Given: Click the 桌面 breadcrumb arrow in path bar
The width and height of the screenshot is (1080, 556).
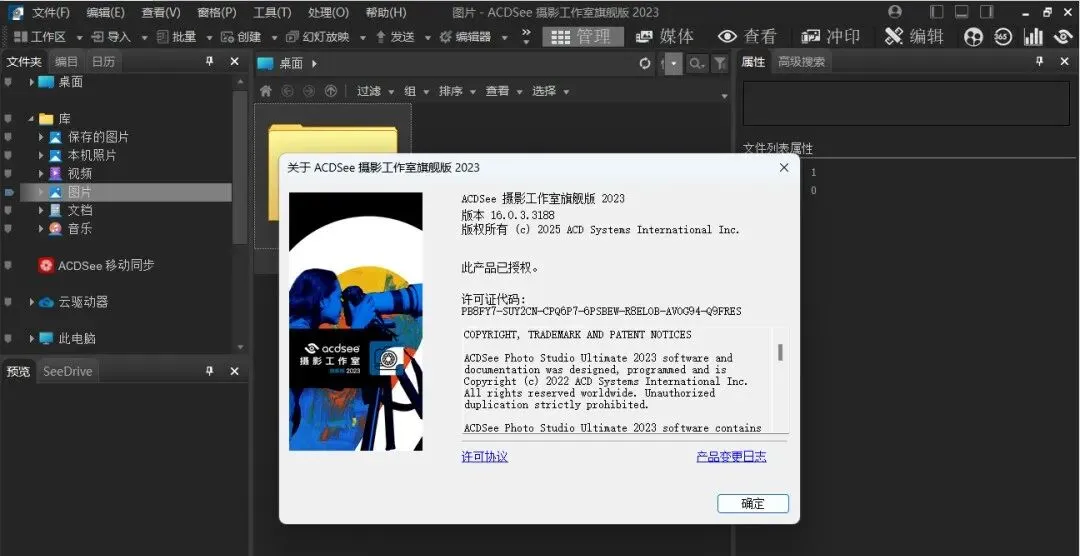Looking at the screenshot, I should click(x=314, y=63).
